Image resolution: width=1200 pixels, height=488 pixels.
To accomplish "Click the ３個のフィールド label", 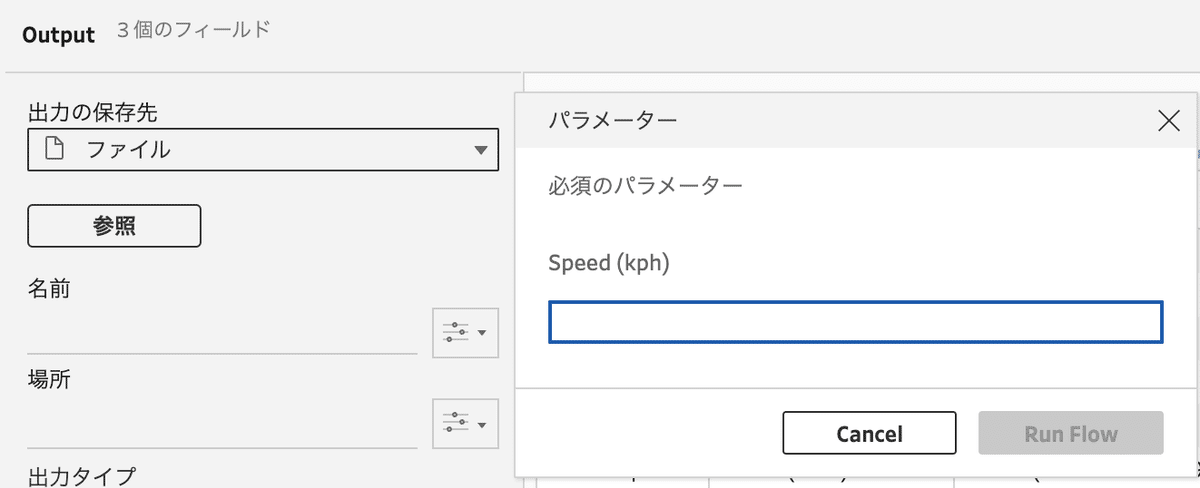I will tap(193, 30).
